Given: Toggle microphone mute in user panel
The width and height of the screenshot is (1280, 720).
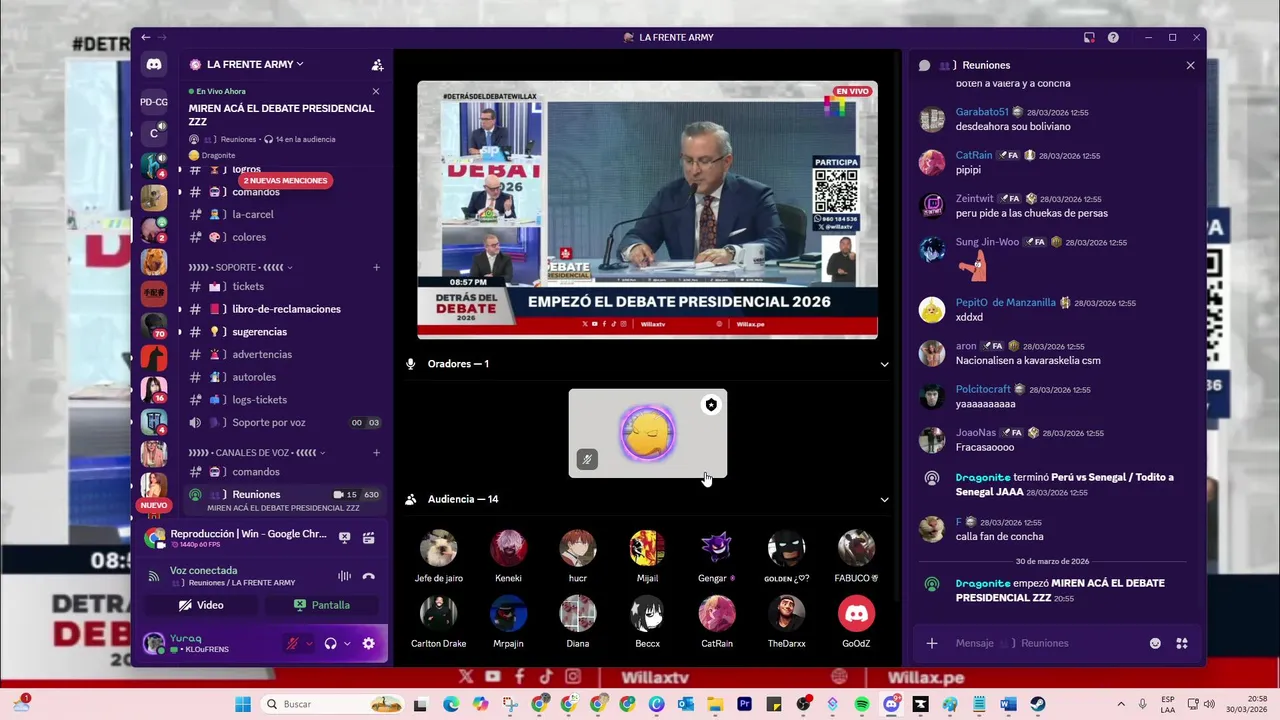Looking at the screenshot, I should tap(293, 644).
